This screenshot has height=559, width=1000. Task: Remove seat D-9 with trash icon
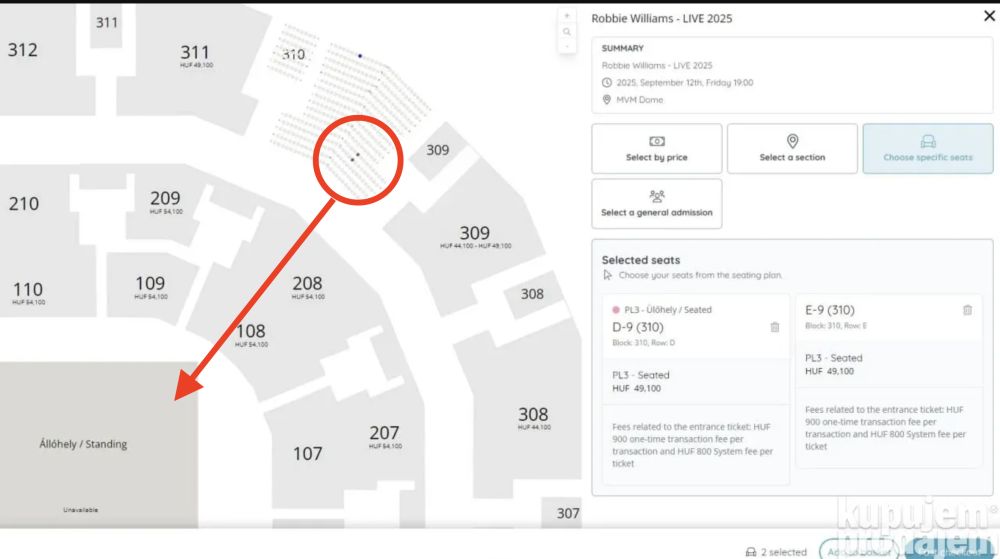coord(775,327)
